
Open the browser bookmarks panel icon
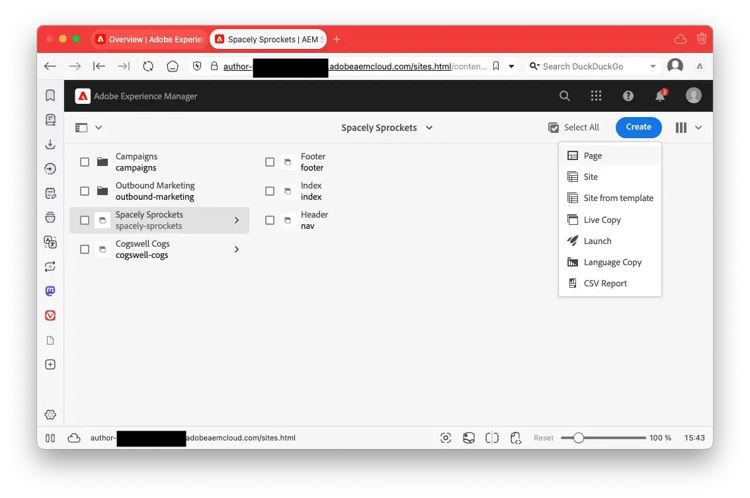[50, 95]
